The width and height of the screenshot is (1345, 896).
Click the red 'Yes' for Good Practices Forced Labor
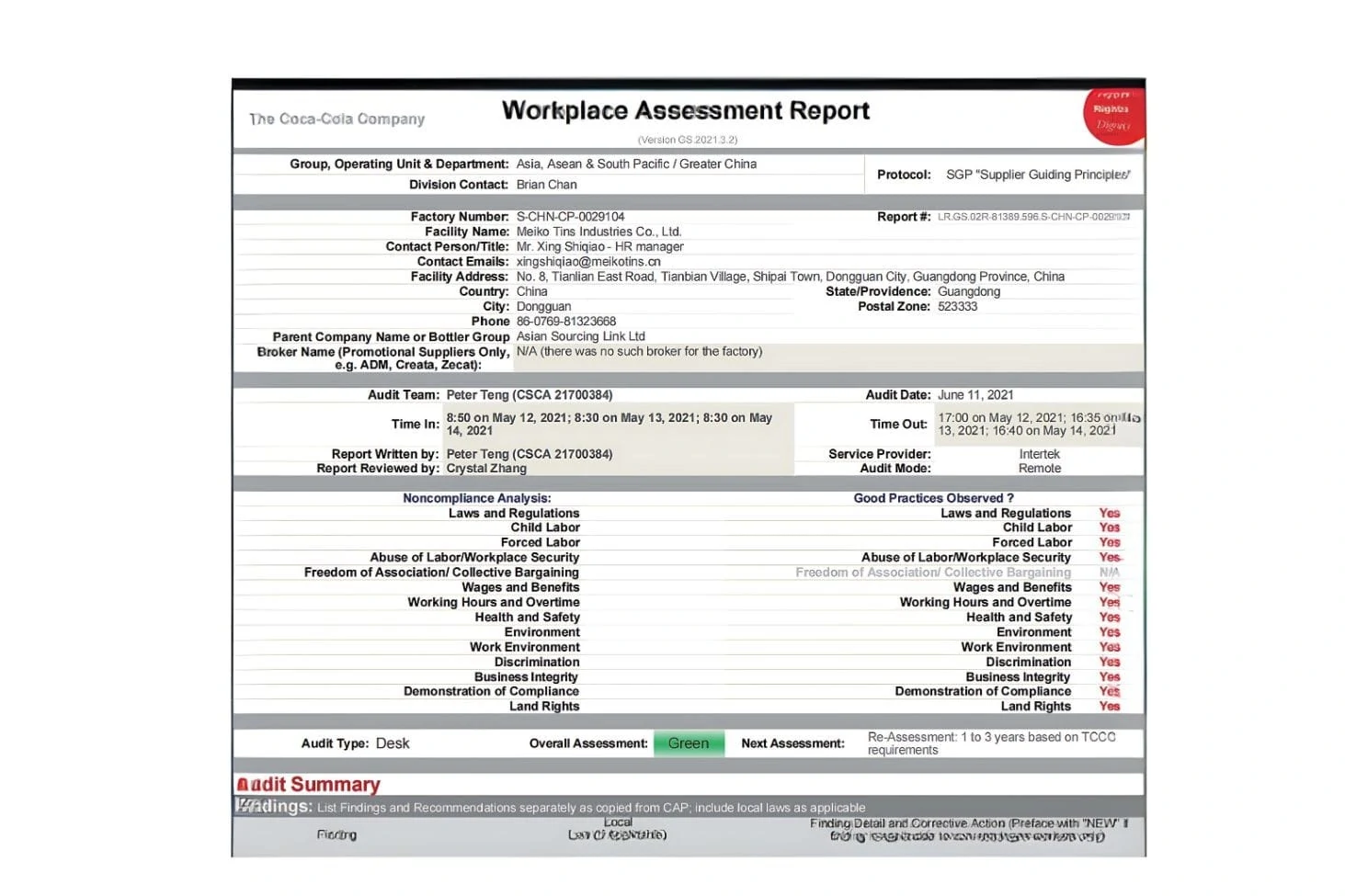coord(1110,542)
